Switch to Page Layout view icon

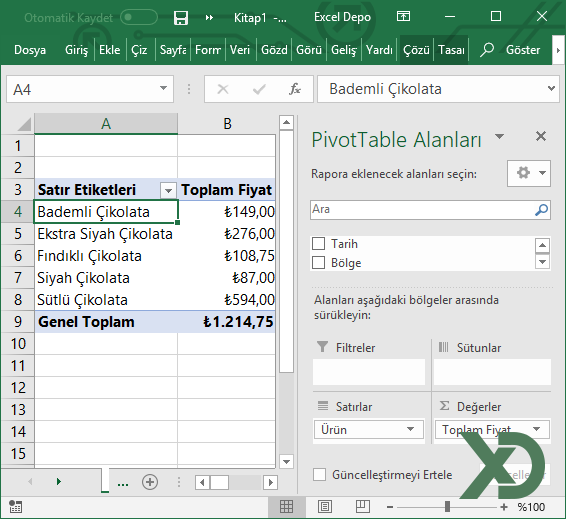325,507
